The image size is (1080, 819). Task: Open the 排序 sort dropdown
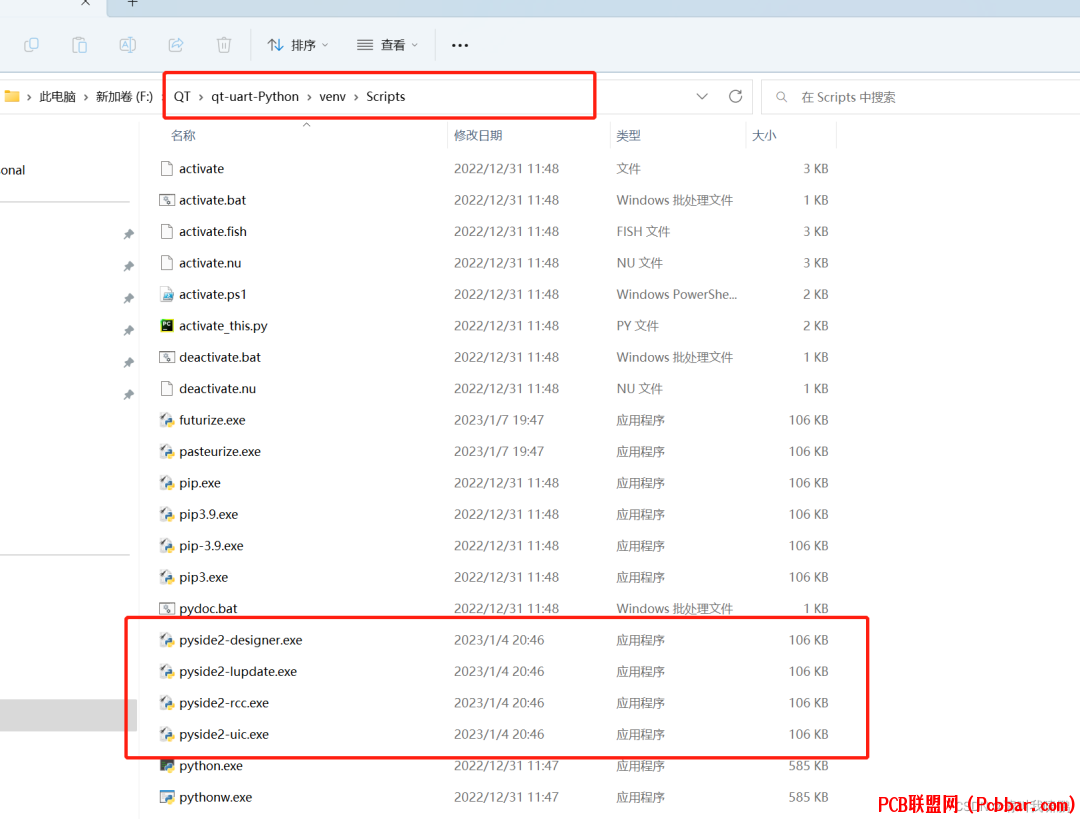click(298, 45)
